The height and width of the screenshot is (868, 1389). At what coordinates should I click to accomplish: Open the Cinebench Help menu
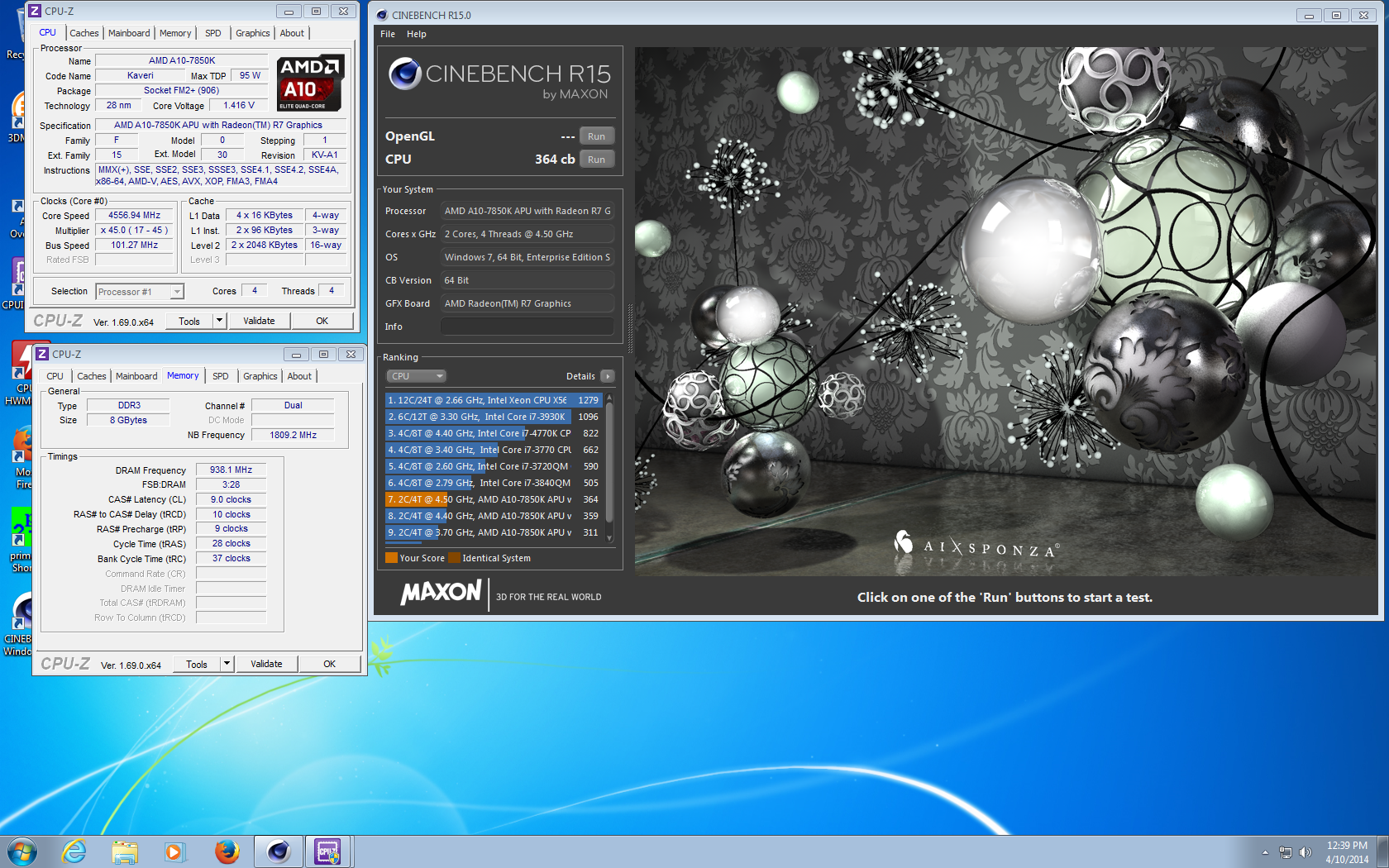(x=417, y=34)
